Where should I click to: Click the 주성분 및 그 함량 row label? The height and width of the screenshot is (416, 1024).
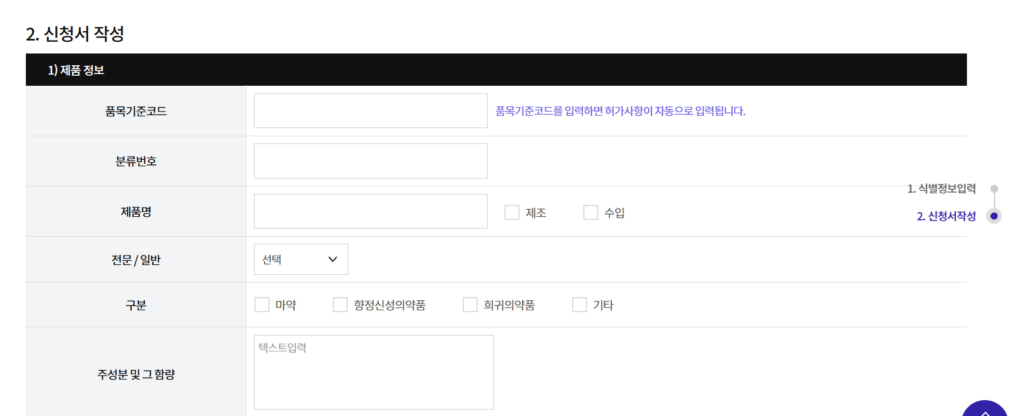tap(135, 374)
